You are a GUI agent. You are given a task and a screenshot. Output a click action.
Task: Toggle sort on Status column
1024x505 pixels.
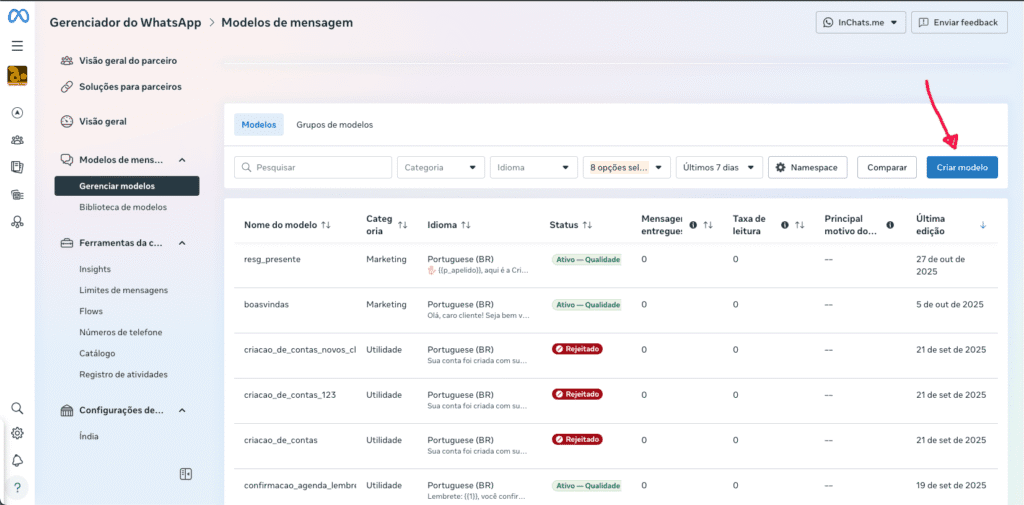(587, 225)
